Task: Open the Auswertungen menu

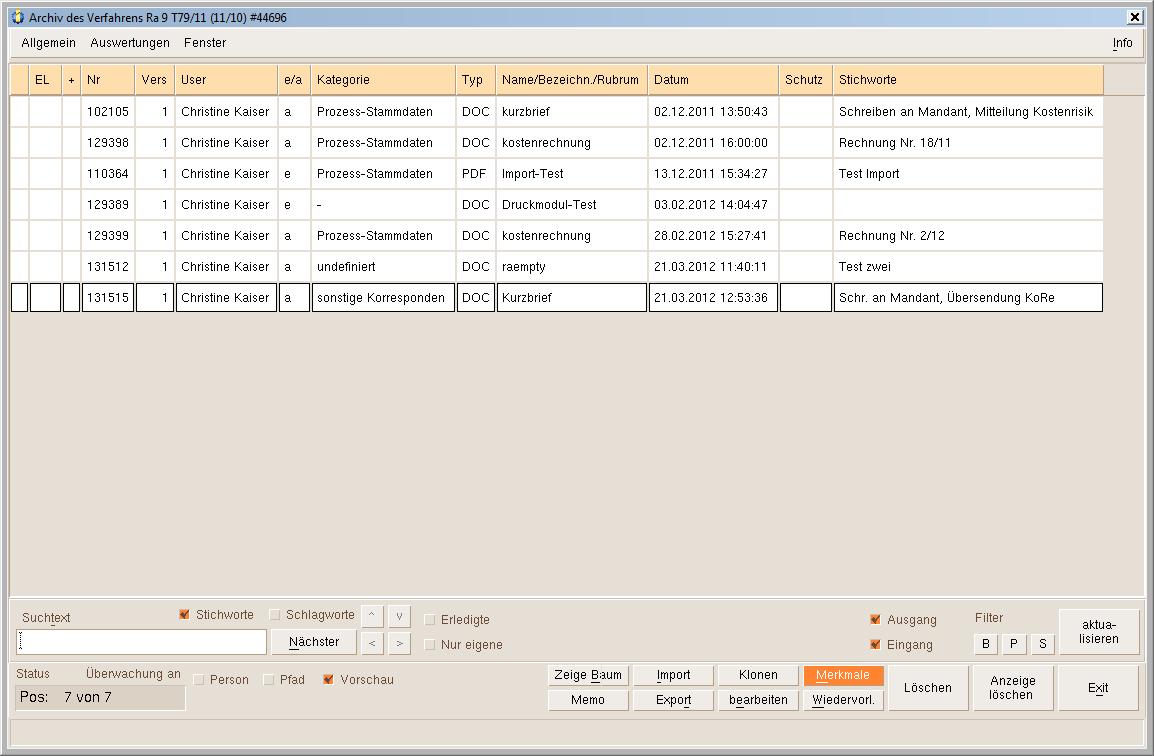Action: pyautogui.click(x=130, y=43)
